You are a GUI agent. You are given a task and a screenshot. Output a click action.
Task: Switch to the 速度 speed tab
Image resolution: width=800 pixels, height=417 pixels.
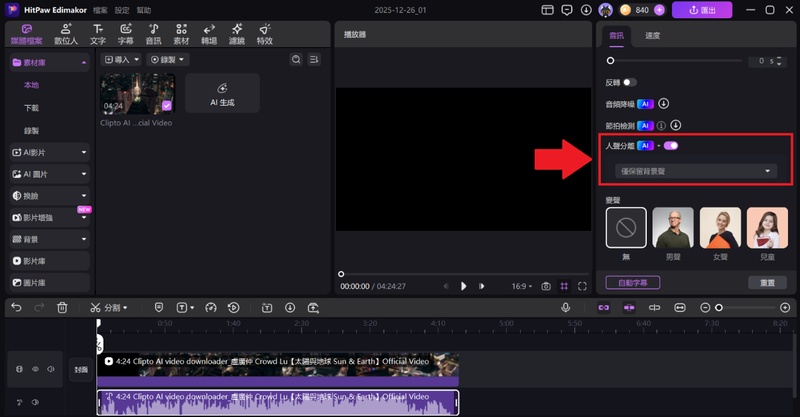(x=652, y=36)
